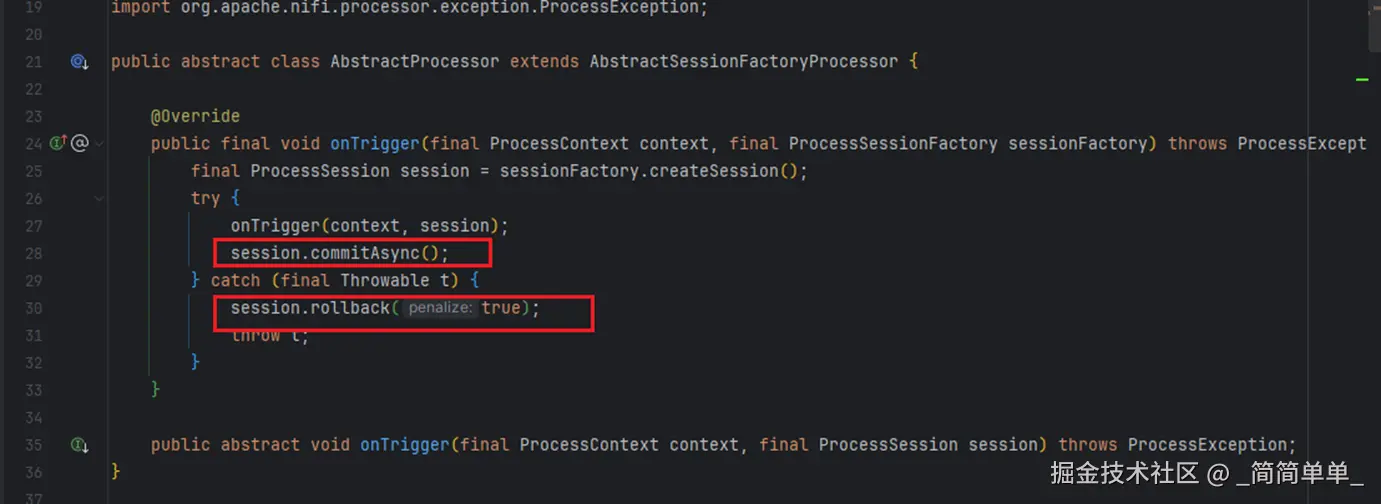Click the implements-method gutter icon on line 24
This screenshot has width=1381, height=504.
click(57, 143)
